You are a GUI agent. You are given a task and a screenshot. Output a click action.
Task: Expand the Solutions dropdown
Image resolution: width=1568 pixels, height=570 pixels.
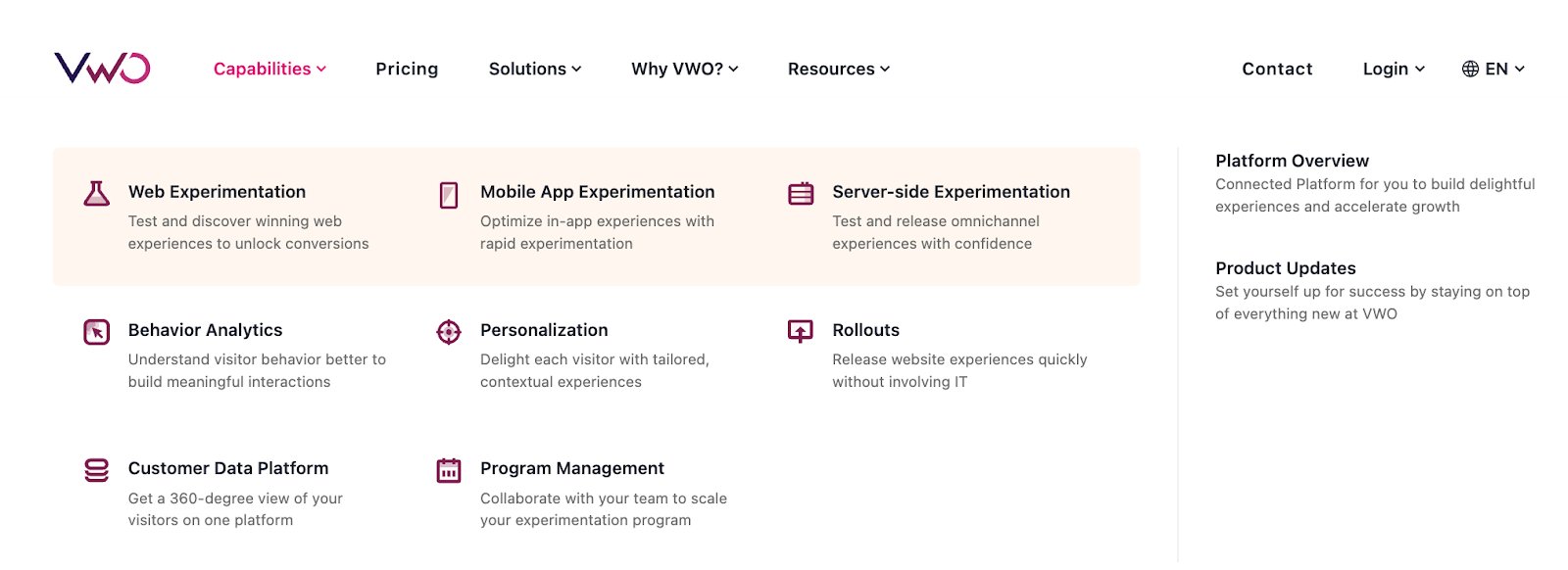point(535,69)
